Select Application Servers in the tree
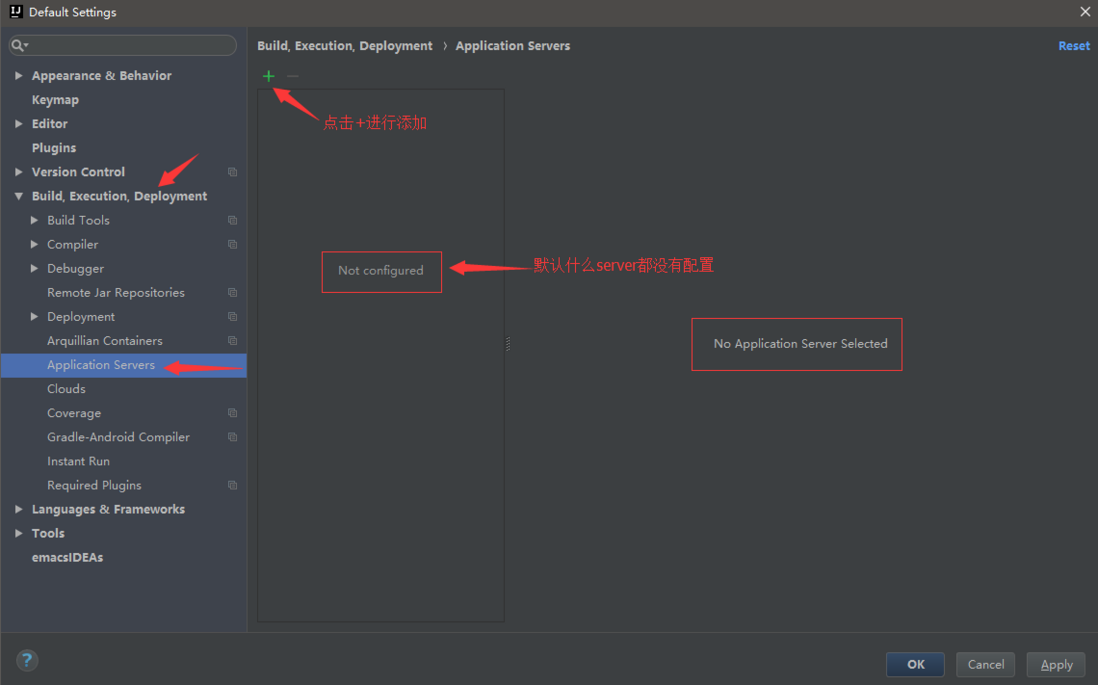 tap(101, 365)
